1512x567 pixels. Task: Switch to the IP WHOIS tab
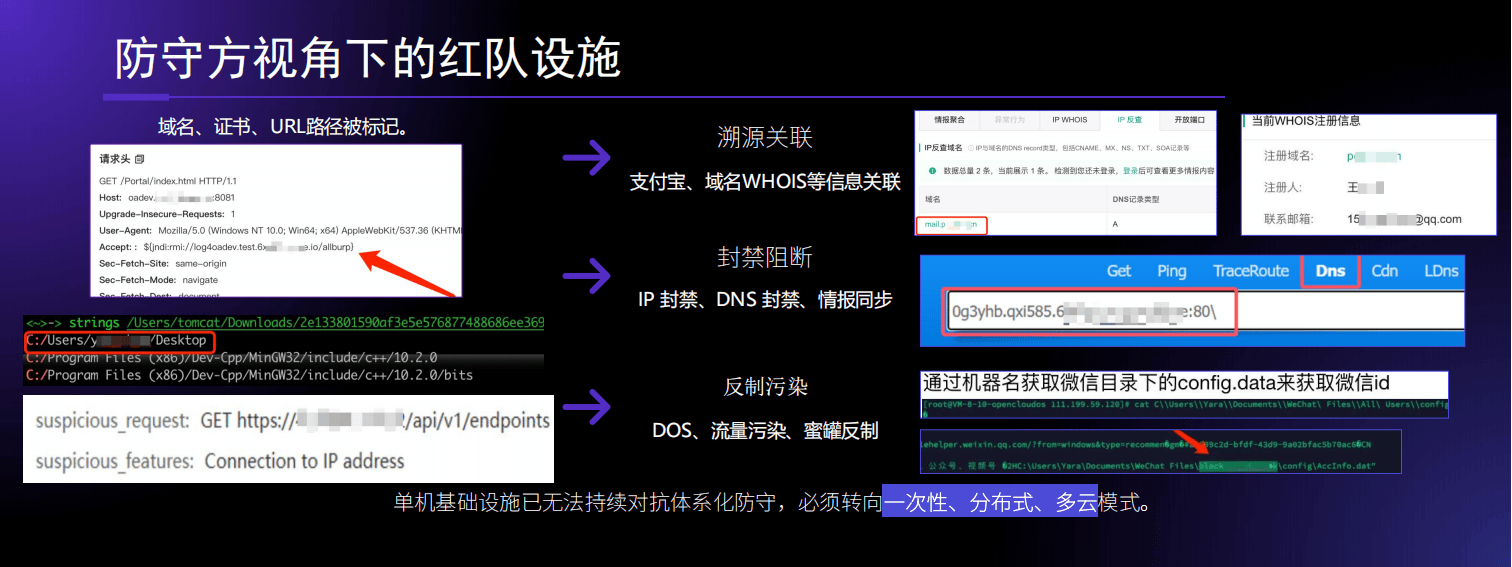click(x=1069, y=120)
